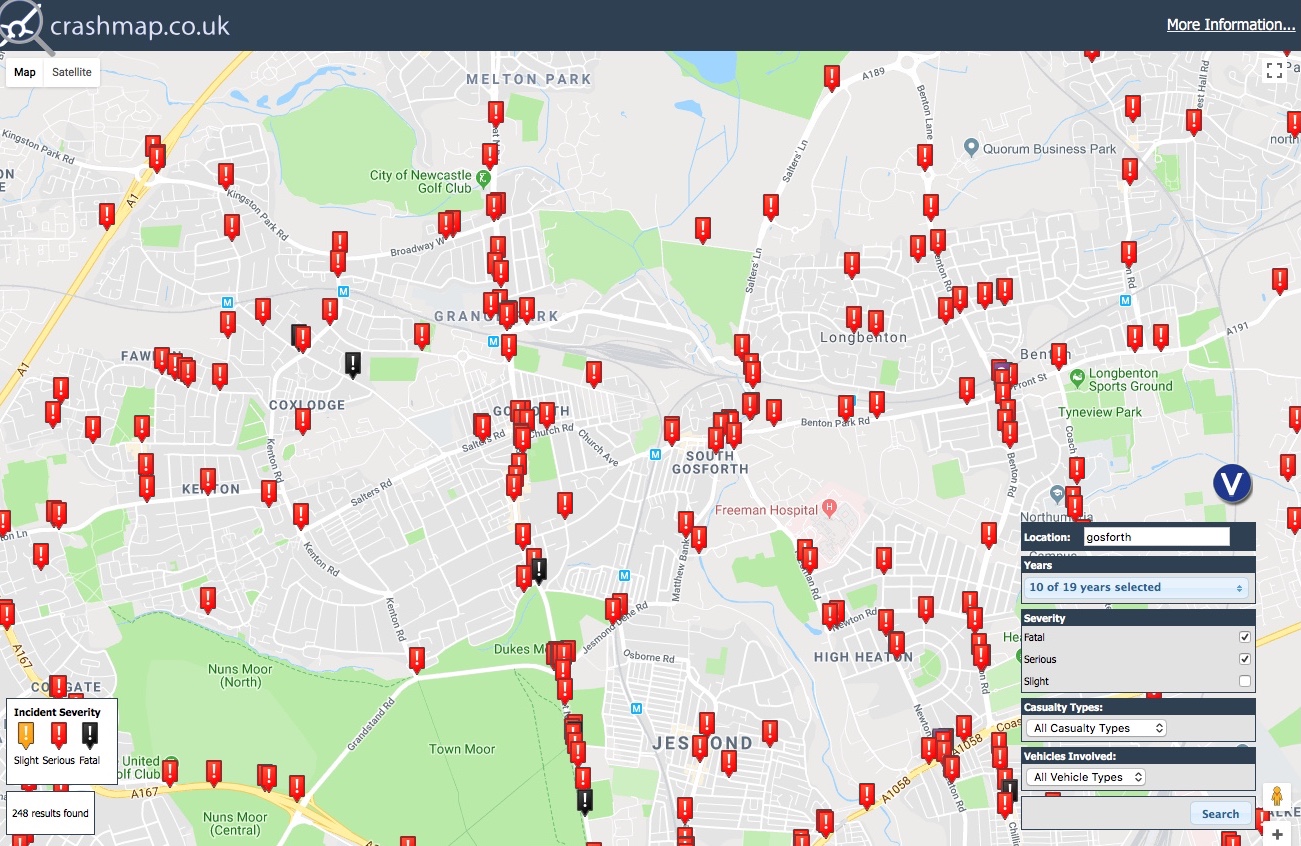Click the orange Slight legend marker

(27, 736)
